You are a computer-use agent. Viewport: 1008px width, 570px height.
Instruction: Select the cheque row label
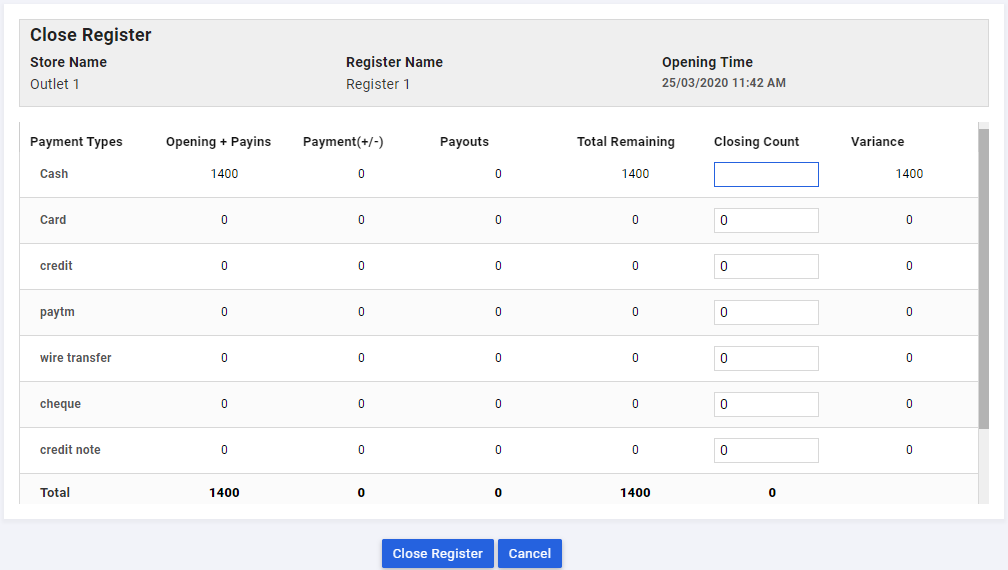(60, 404)
